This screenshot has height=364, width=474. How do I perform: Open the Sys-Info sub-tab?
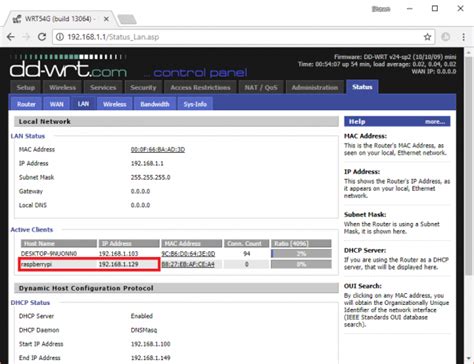coord(195,104)
